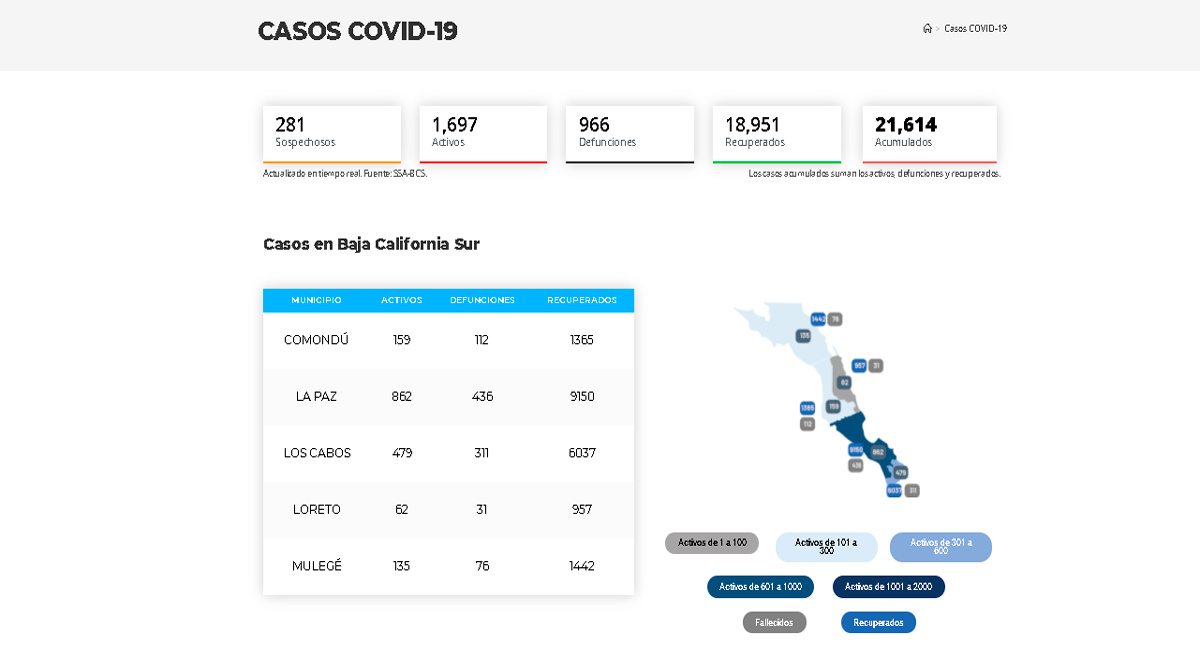
Task: Select the MULEGÉ row name
Action: click(x=316, y=566)
